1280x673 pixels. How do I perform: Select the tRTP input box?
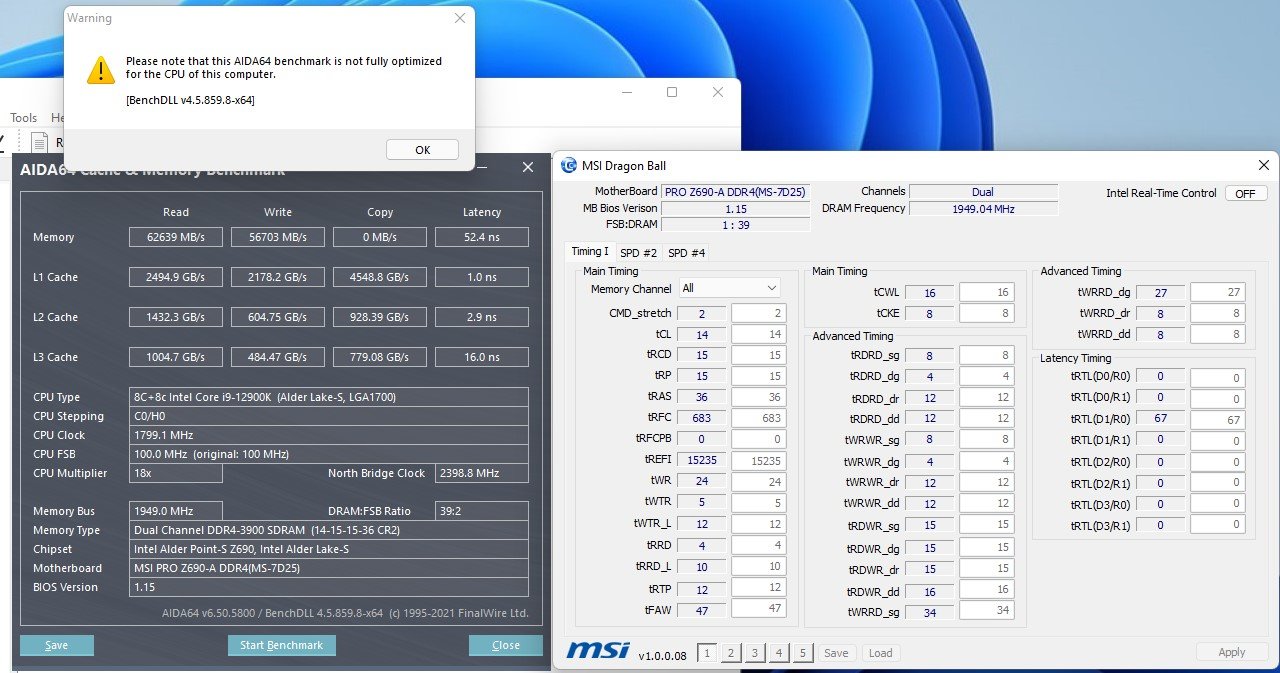pos(758,587)
